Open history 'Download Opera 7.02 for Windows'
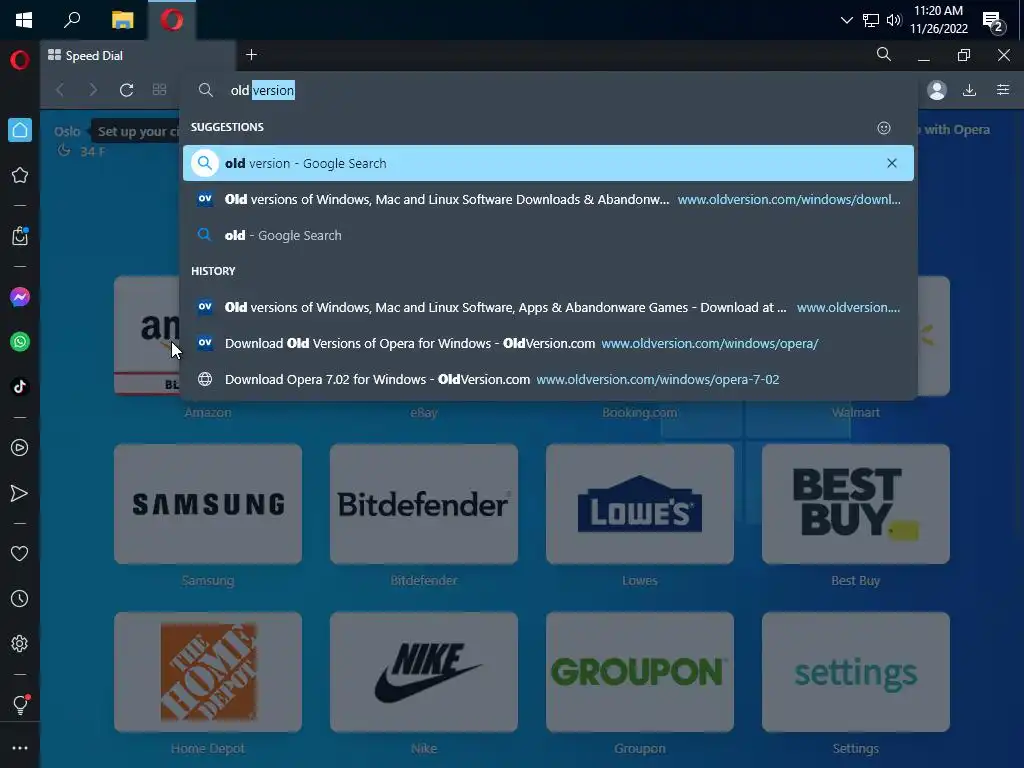Viewport: 1024px width, 768px height. click(548, 379)
